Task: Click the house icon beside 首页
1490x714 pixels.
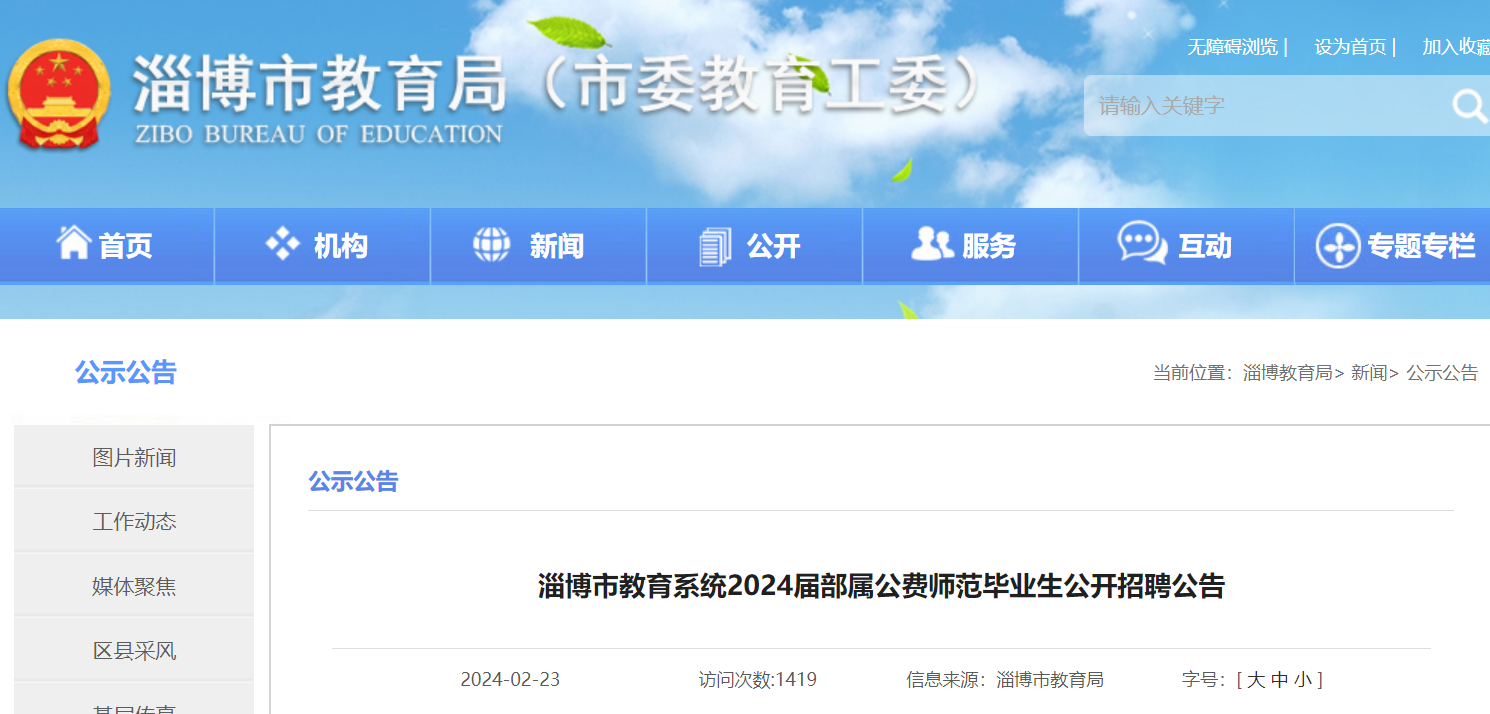Action: point(74,242)
